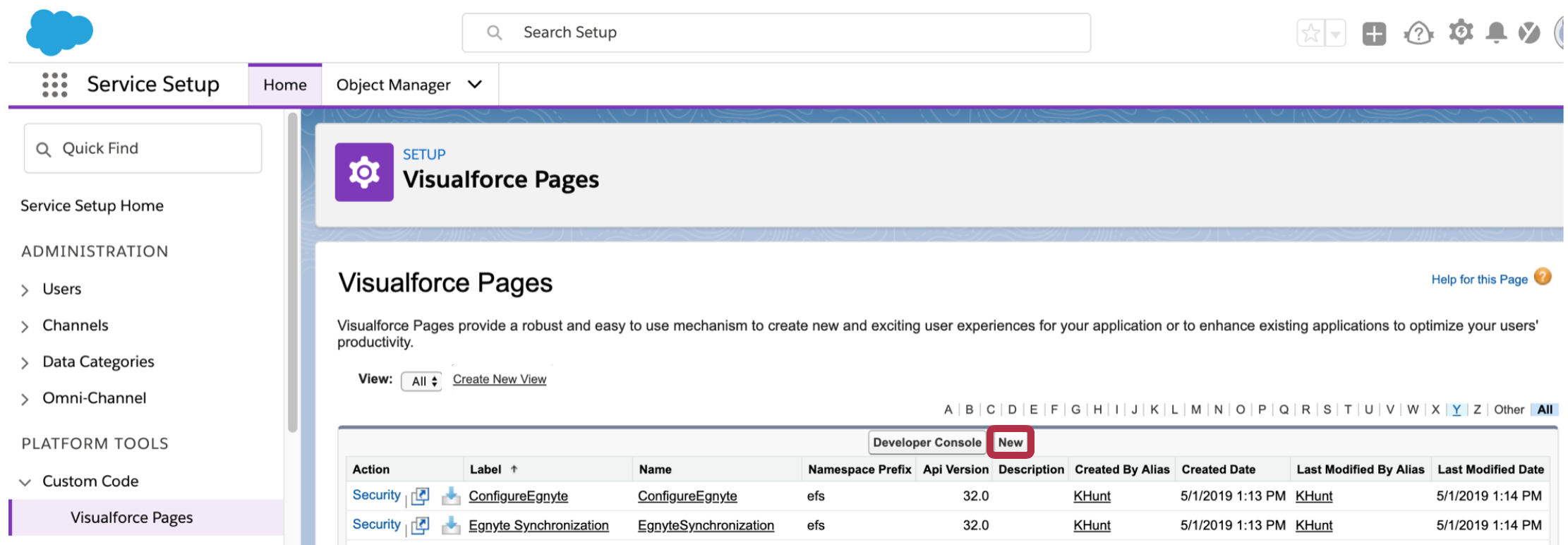This screenshot has width=1568, height=545.
Task: Go to Service Setup Home
Action: 92,205
